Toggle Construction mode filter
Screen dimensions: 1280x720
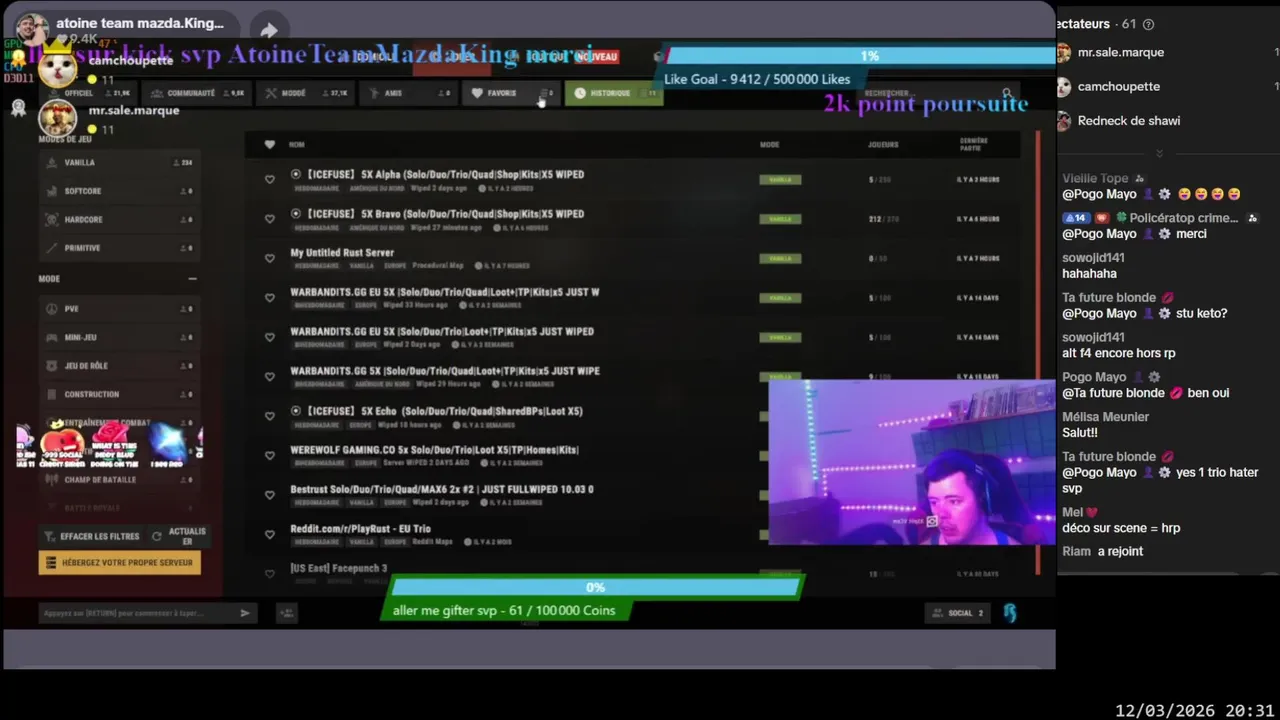coord(119,394)
